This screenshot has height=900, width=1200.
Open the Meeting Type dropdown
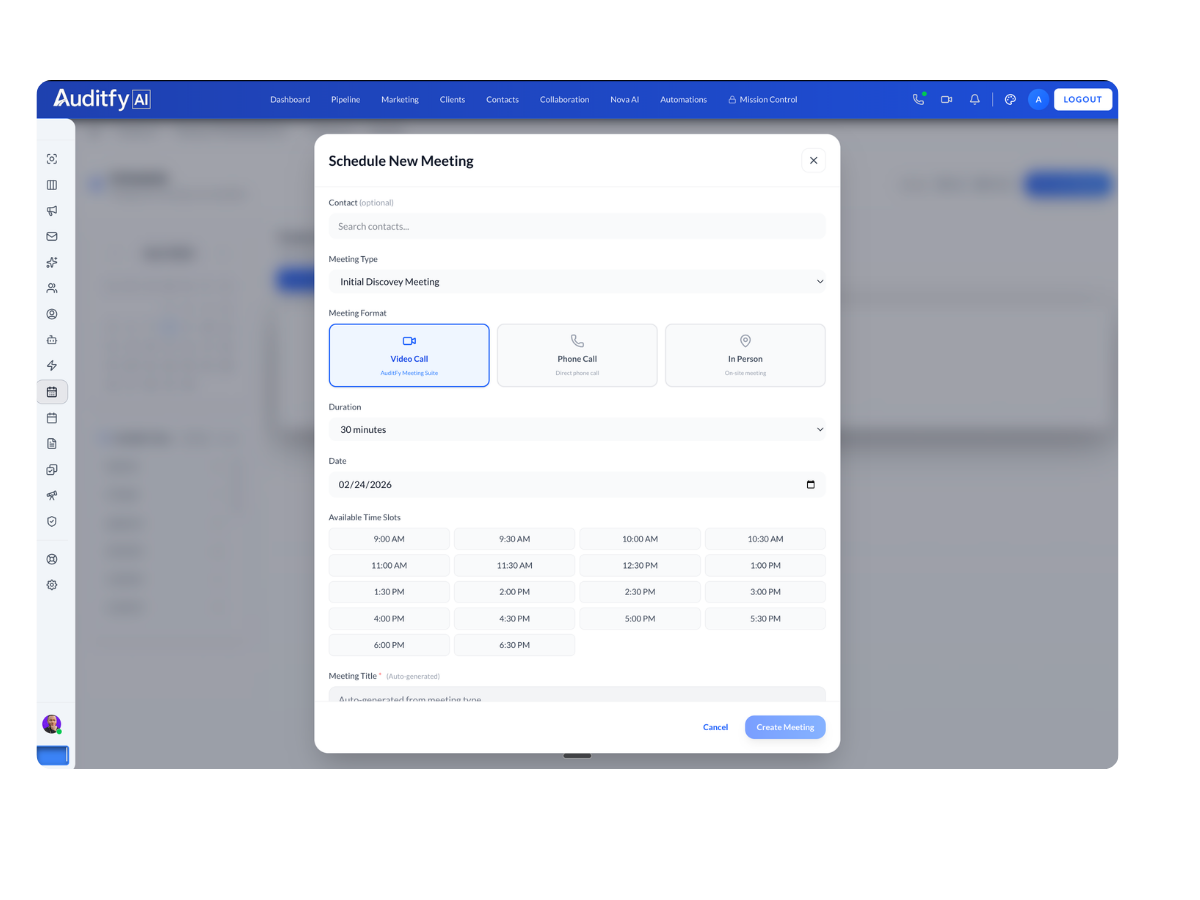pos(577,282)
